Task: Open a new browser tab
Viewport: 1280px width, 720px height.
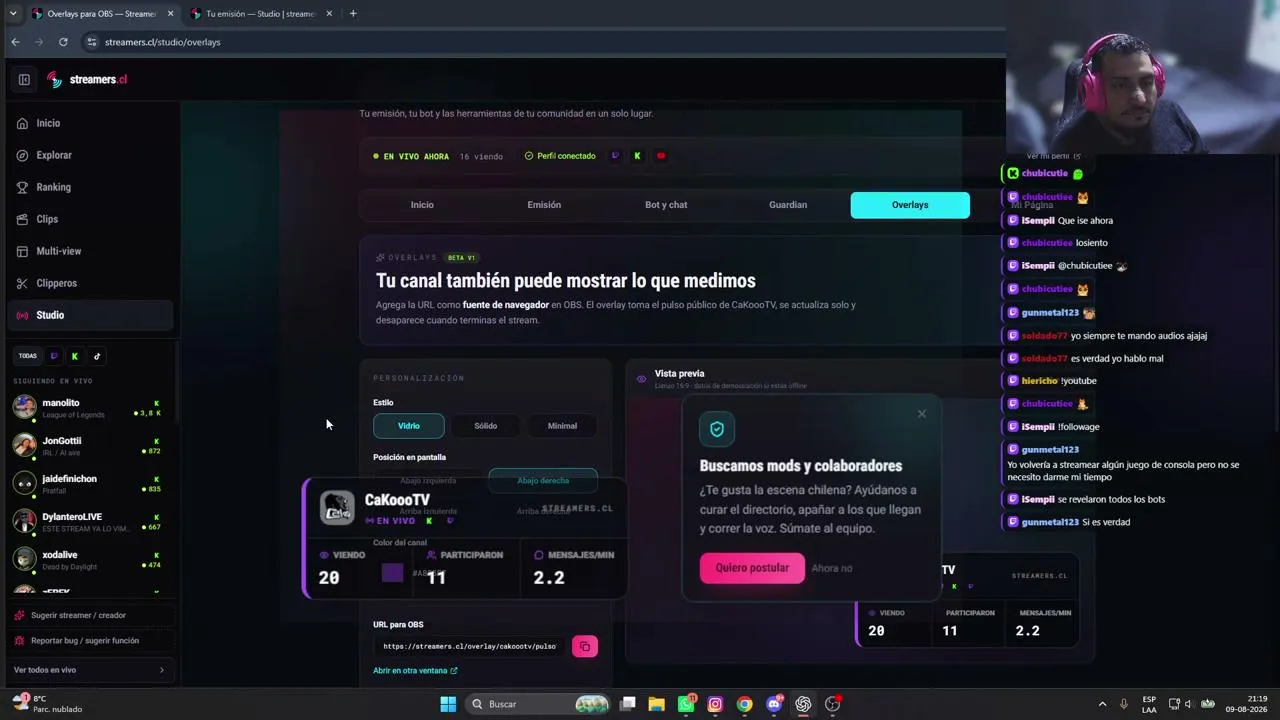Action: point(353,14)
